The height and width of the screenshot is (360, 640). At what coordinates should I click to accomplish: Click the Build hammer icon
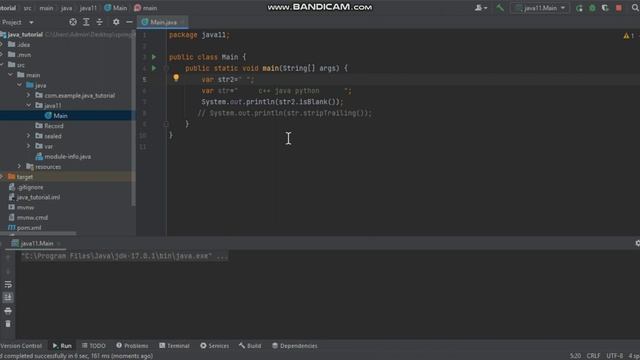click(500, 8)
